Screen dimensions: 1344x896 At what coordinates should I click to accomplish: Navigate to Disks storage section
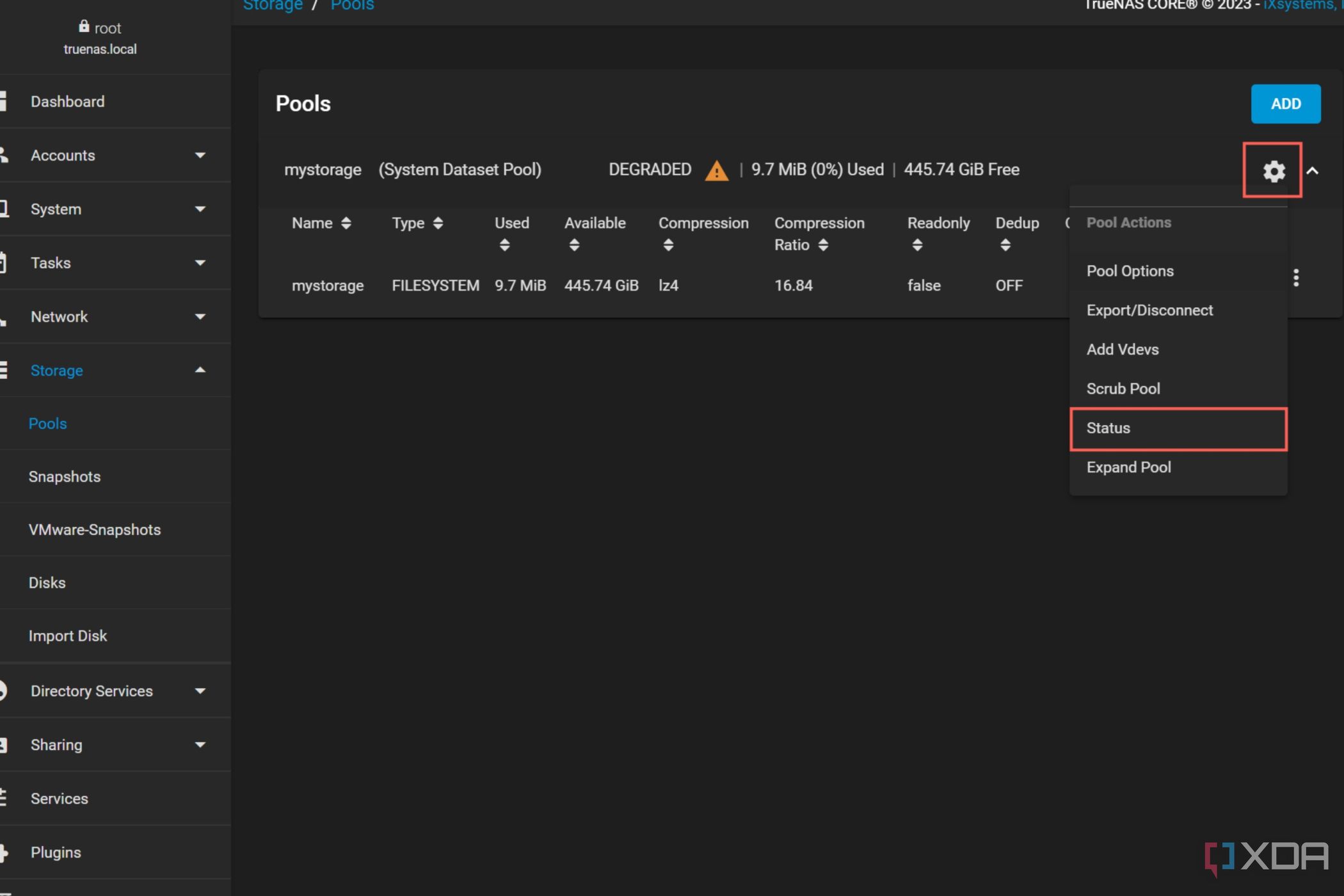(x=47, y=582)
